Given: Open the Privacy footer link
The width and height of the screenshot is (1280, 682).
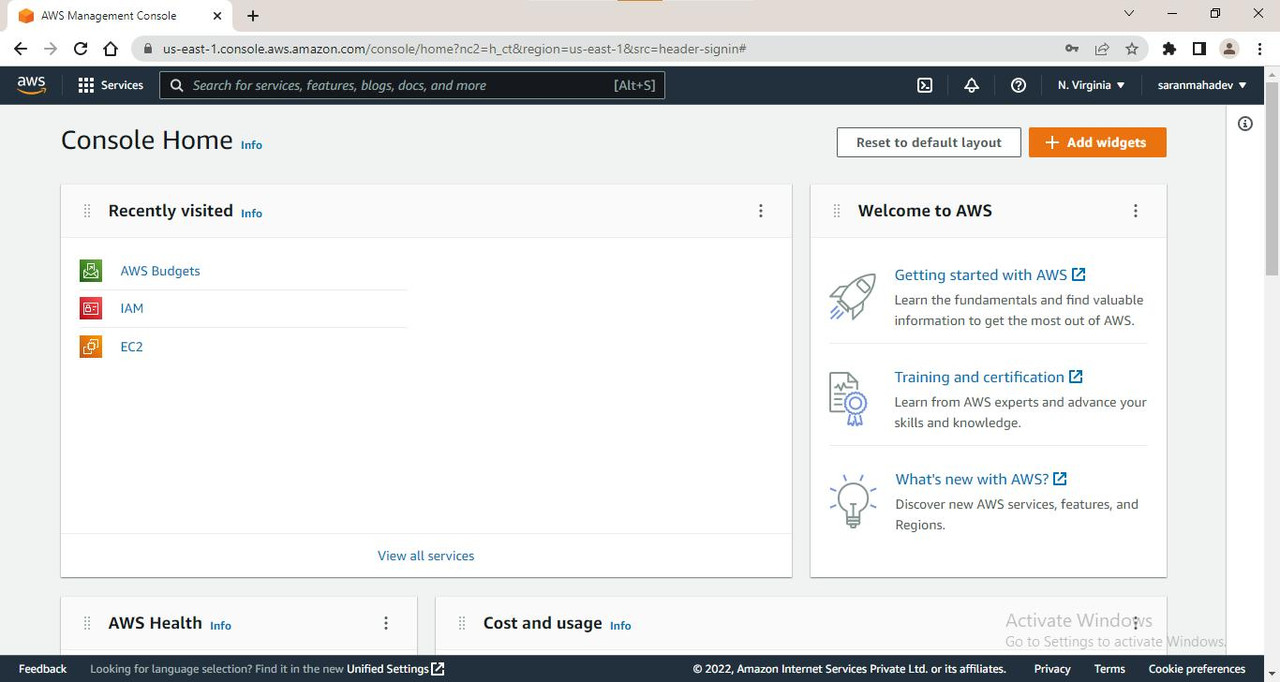Looking at the screenshot, I should (1052, 669).
